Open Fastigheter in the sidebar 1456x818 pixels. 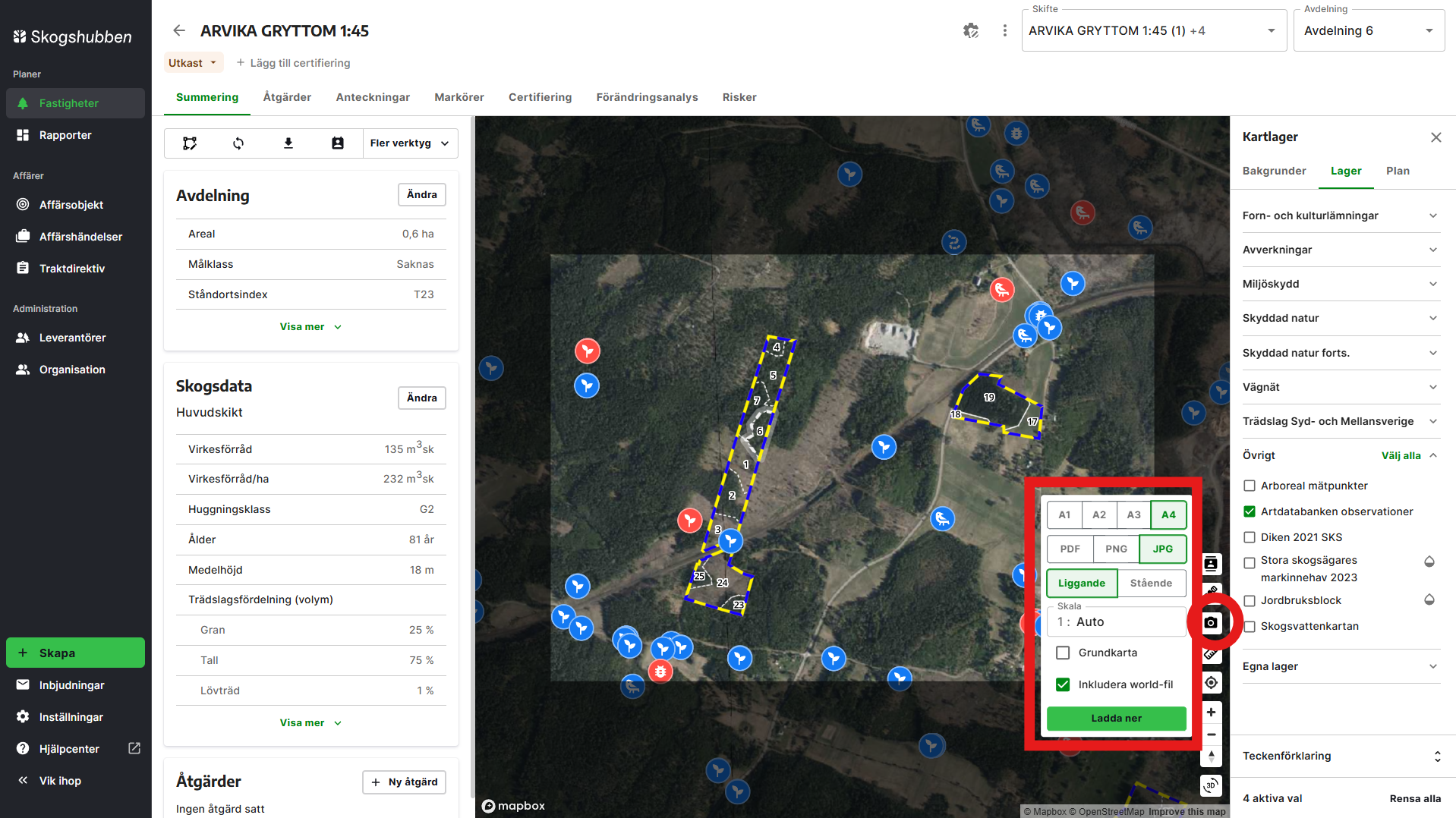point(75,103)
